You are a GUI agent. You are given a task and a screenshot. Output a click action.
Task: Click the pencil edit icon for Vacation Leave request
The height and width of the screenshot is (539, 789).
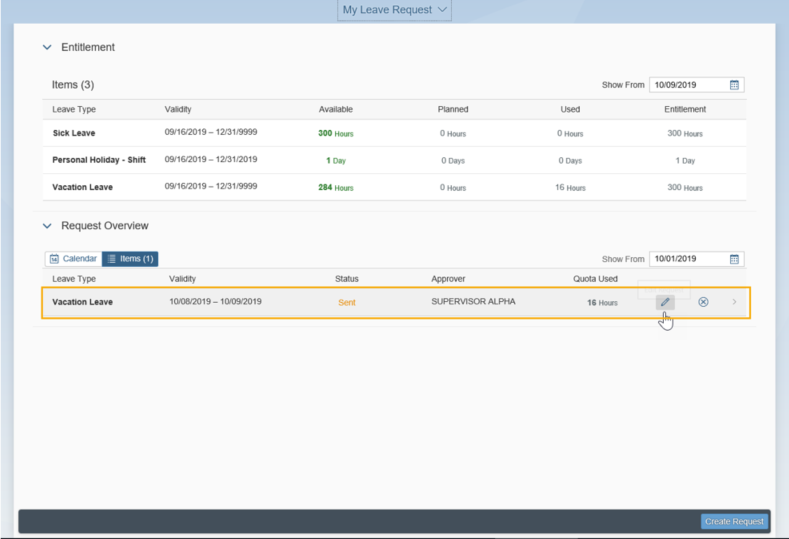click(665, 302)
